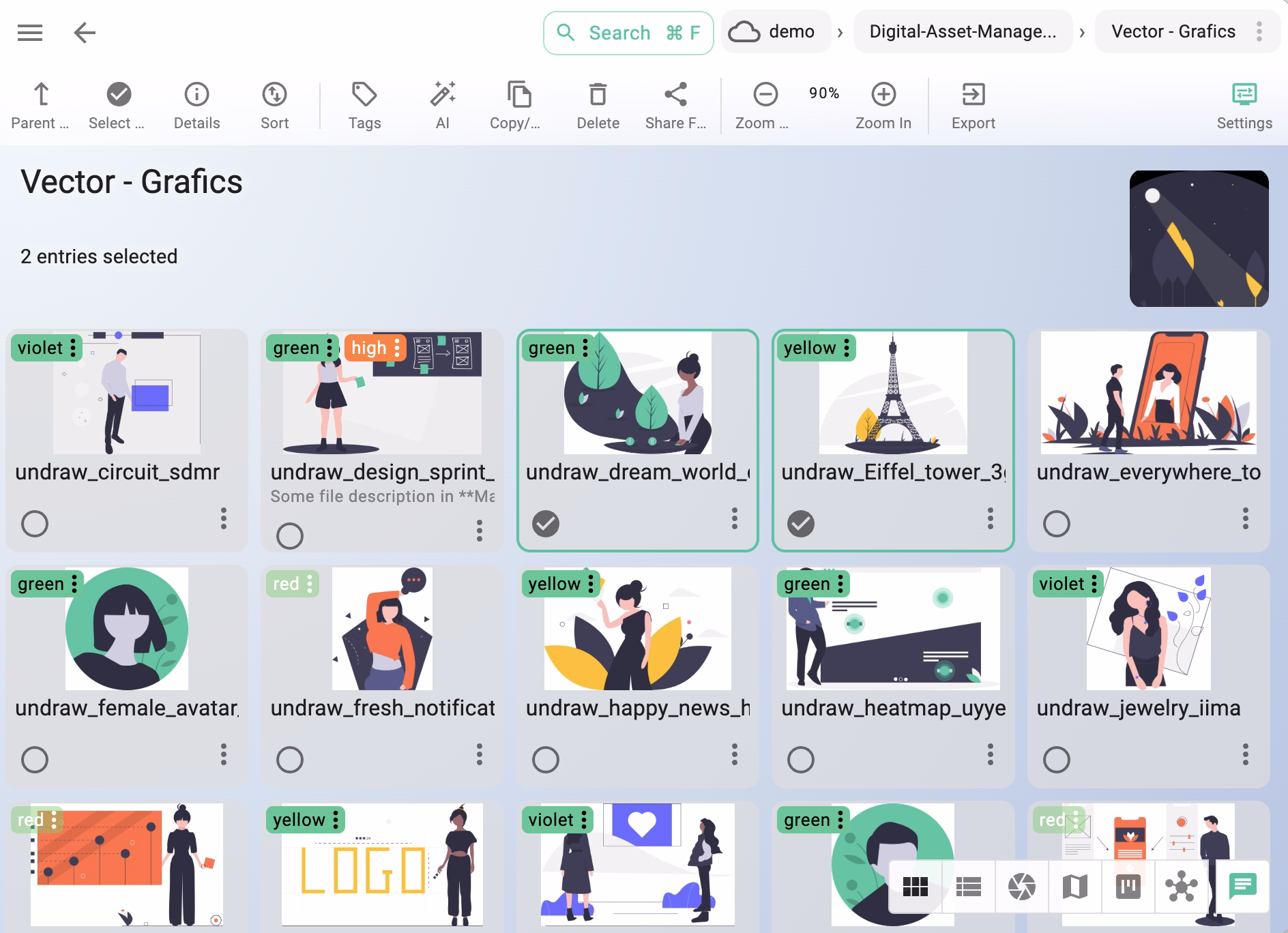Viewport: 1288px width, 933px height.
Task: Open the kebab menu on undraw_everywhere_to card
Action: [x=1246, y=522]
